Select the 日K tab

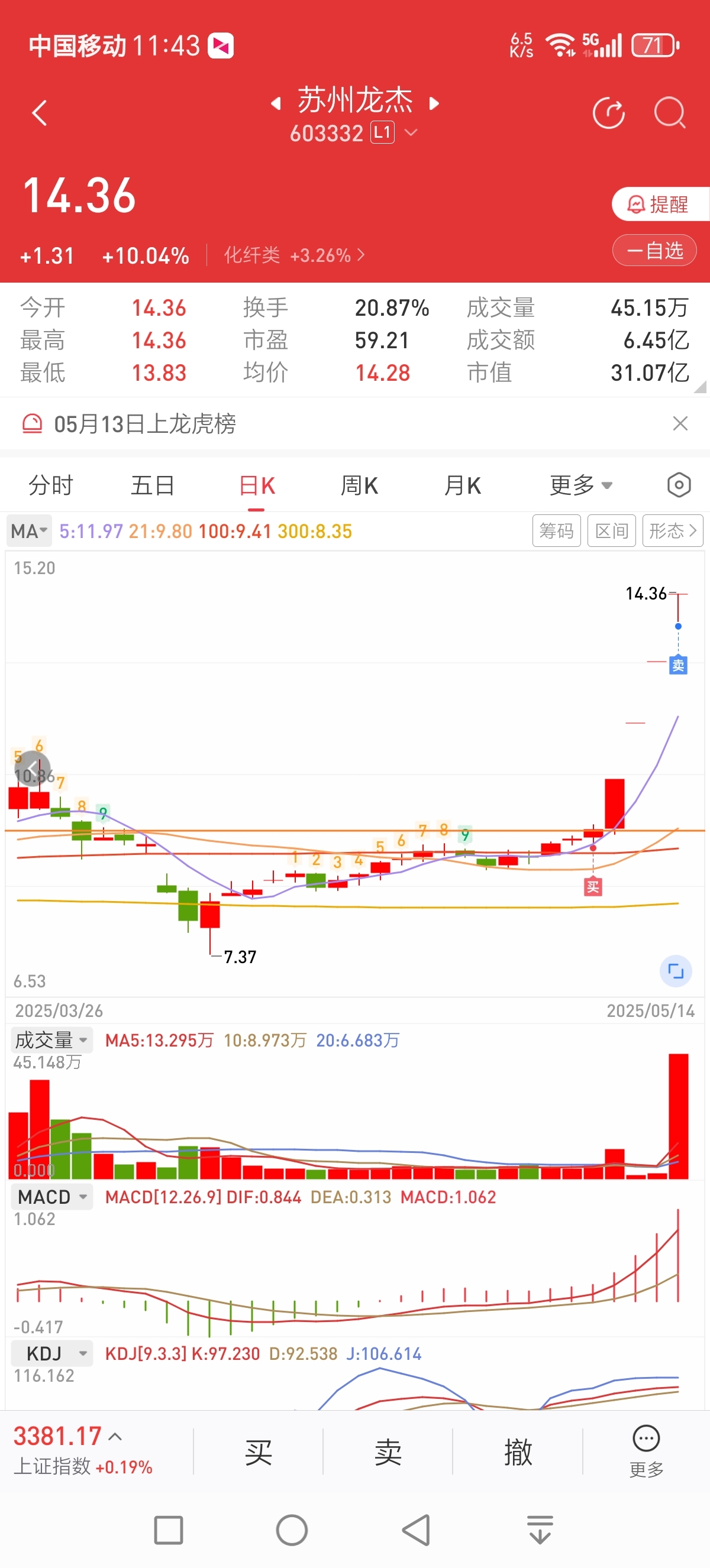click(257, 486)
